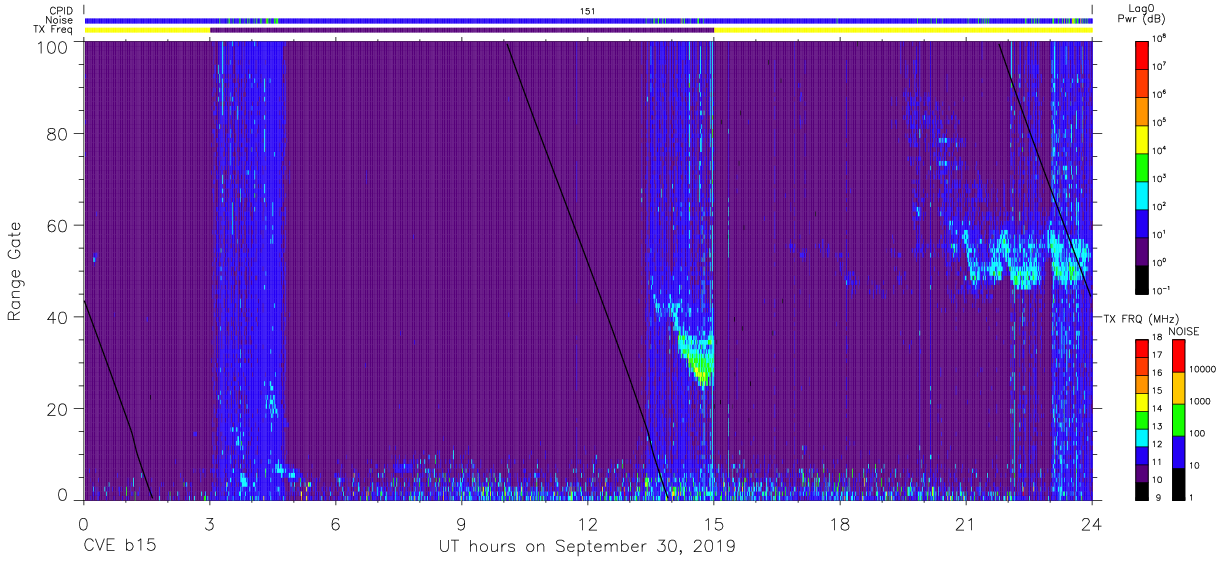Click the '1000' label on NOISE scale
The height and width of the screenshot is (567, 1228).
pos(1201,401)
